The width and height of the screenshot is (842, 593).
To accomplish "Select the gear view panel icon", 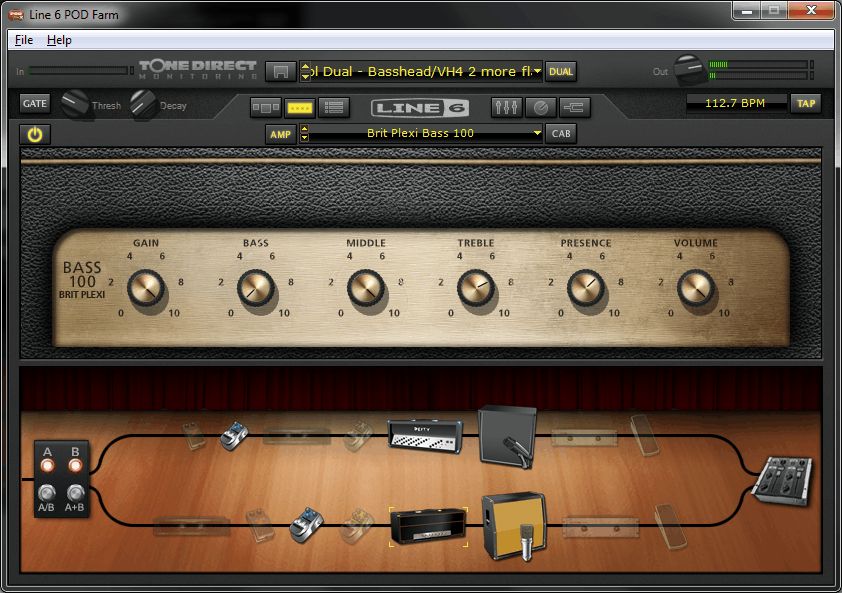I will click(266, 107).
